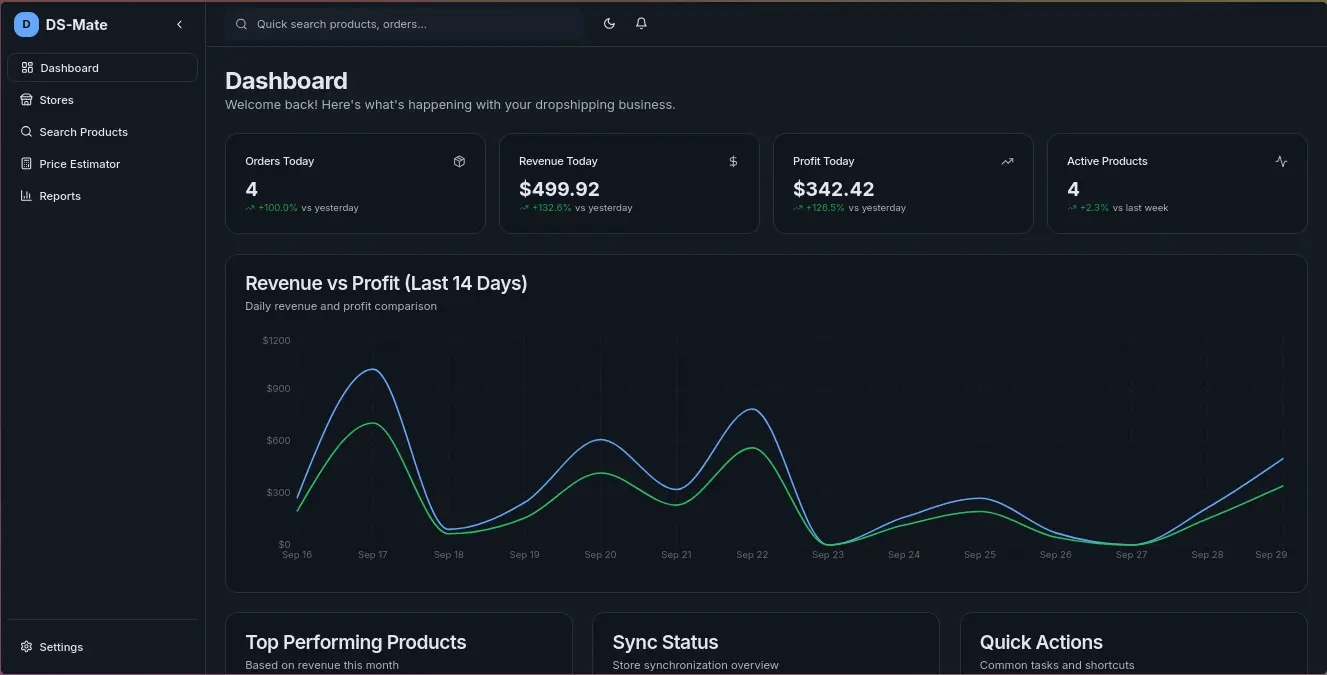This screenshot has width=1327, height=675.
Task: Click the dollar icon on Revenue Today card
Action: (x=733, y=161)
